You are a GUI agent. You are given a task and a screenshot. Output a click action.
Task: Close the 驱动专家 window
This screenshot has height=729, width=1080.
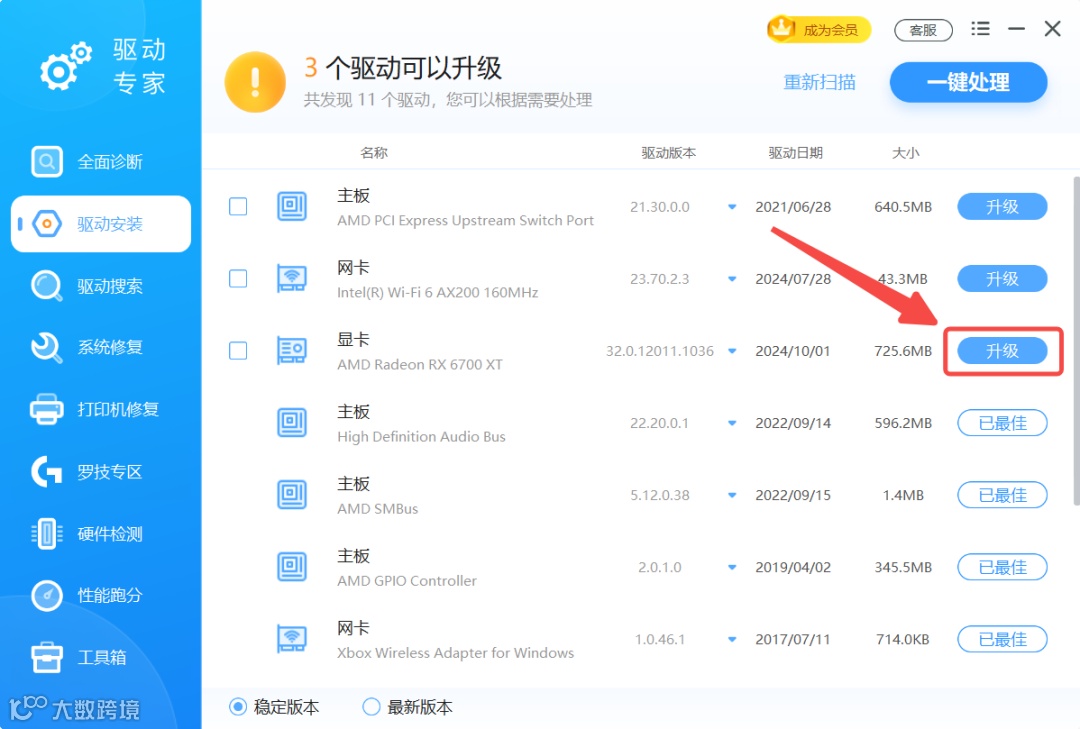pos(1052,29)
